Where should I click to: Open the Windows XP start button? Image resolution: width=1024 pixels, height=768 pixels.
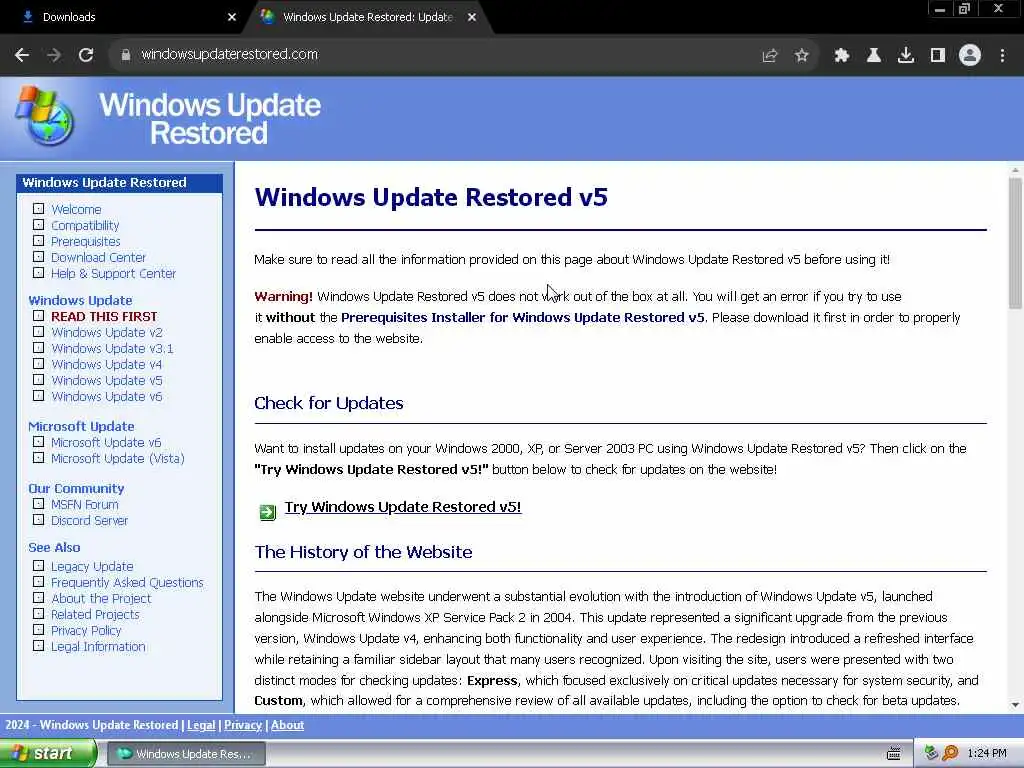click(x=47, y=754)
